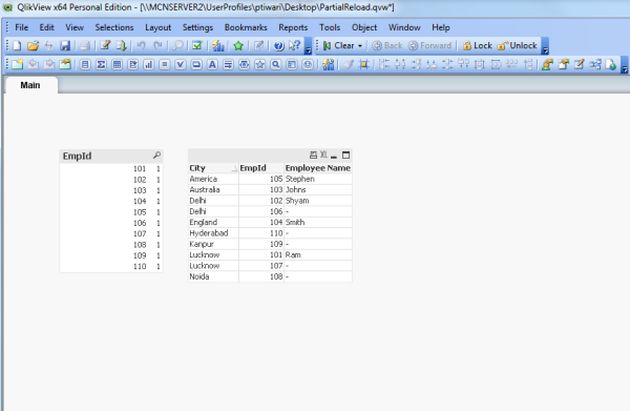Screen dimensions: 630x411
Task: Click the Clear selections button
Action: pos(340,45)
